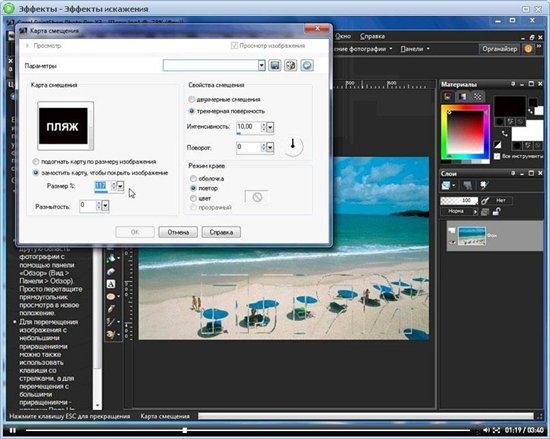The width and height of the screenshot is (550, 439).
Task: Toggle the layer lock transparency icon
Action: coord(496,211)
